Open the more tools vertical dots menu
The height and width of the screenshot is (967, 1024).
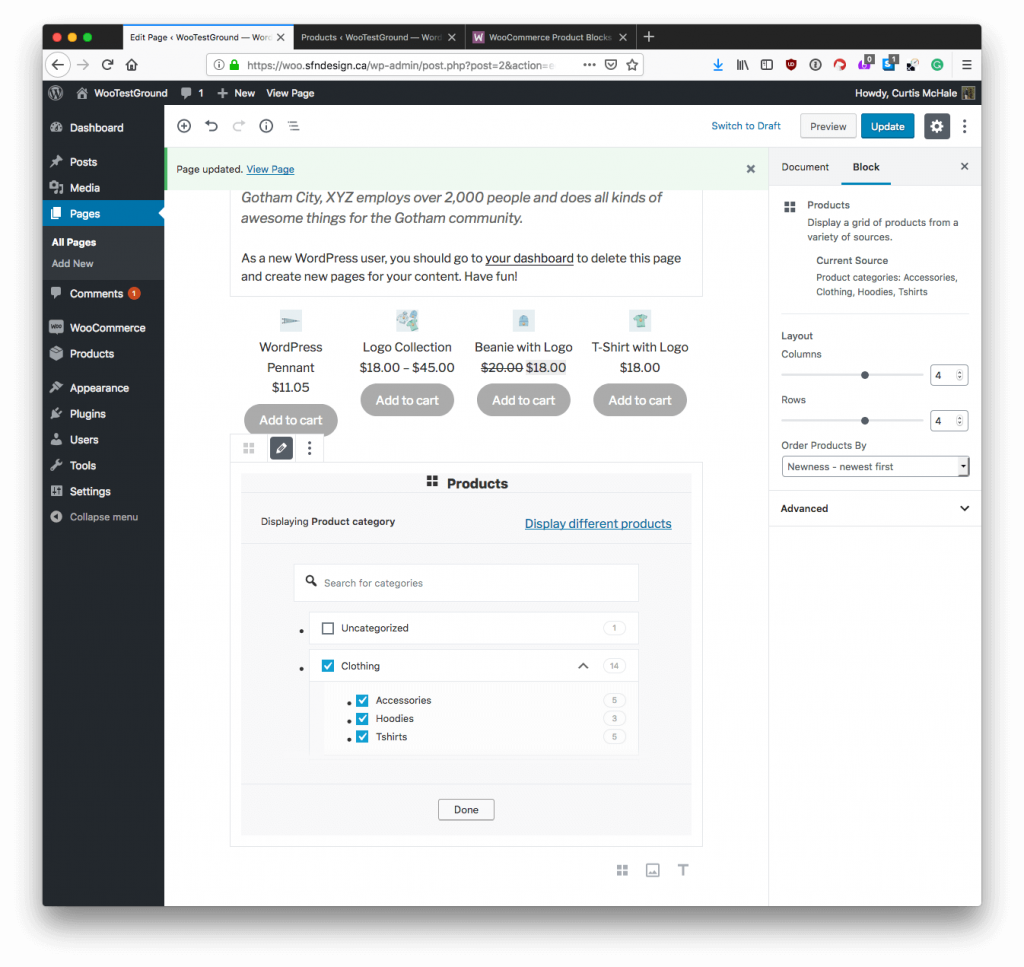pos(965,126)
